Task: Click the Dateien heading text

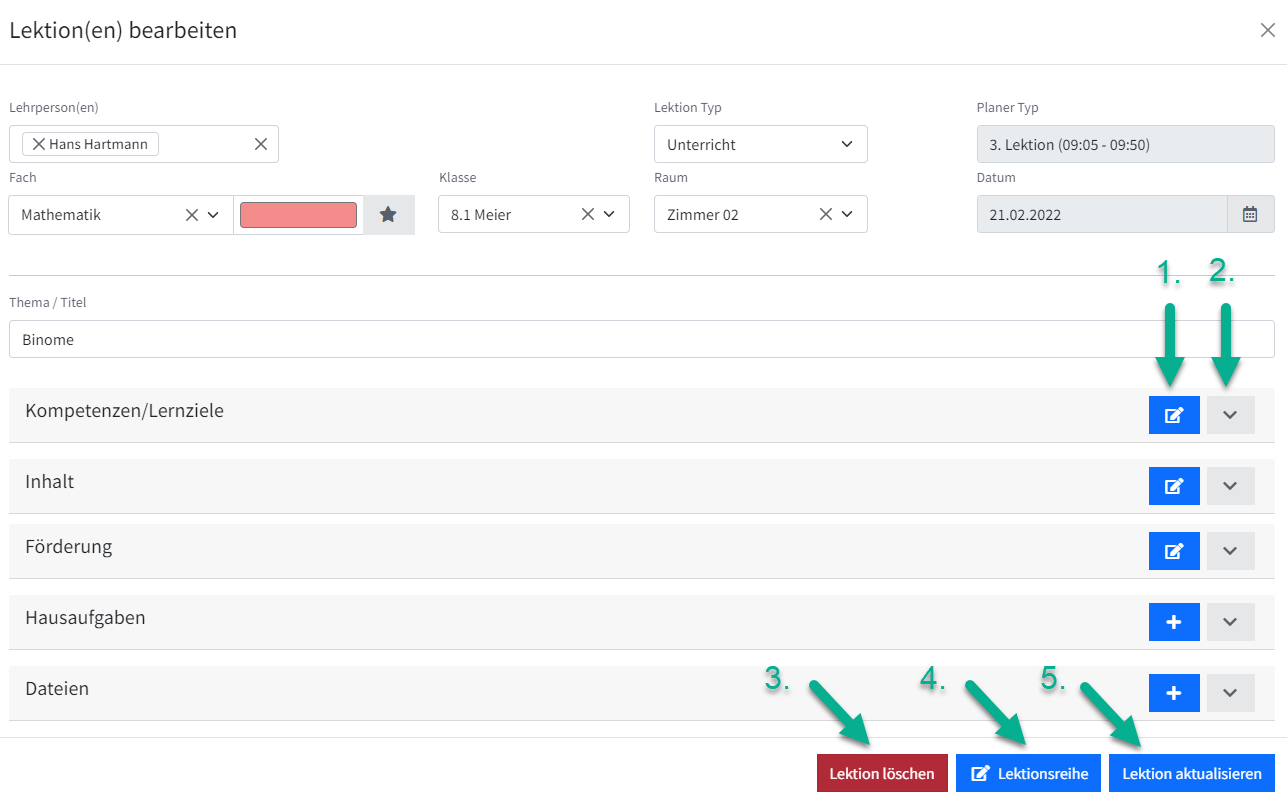Action: click(x=57, y=688)
